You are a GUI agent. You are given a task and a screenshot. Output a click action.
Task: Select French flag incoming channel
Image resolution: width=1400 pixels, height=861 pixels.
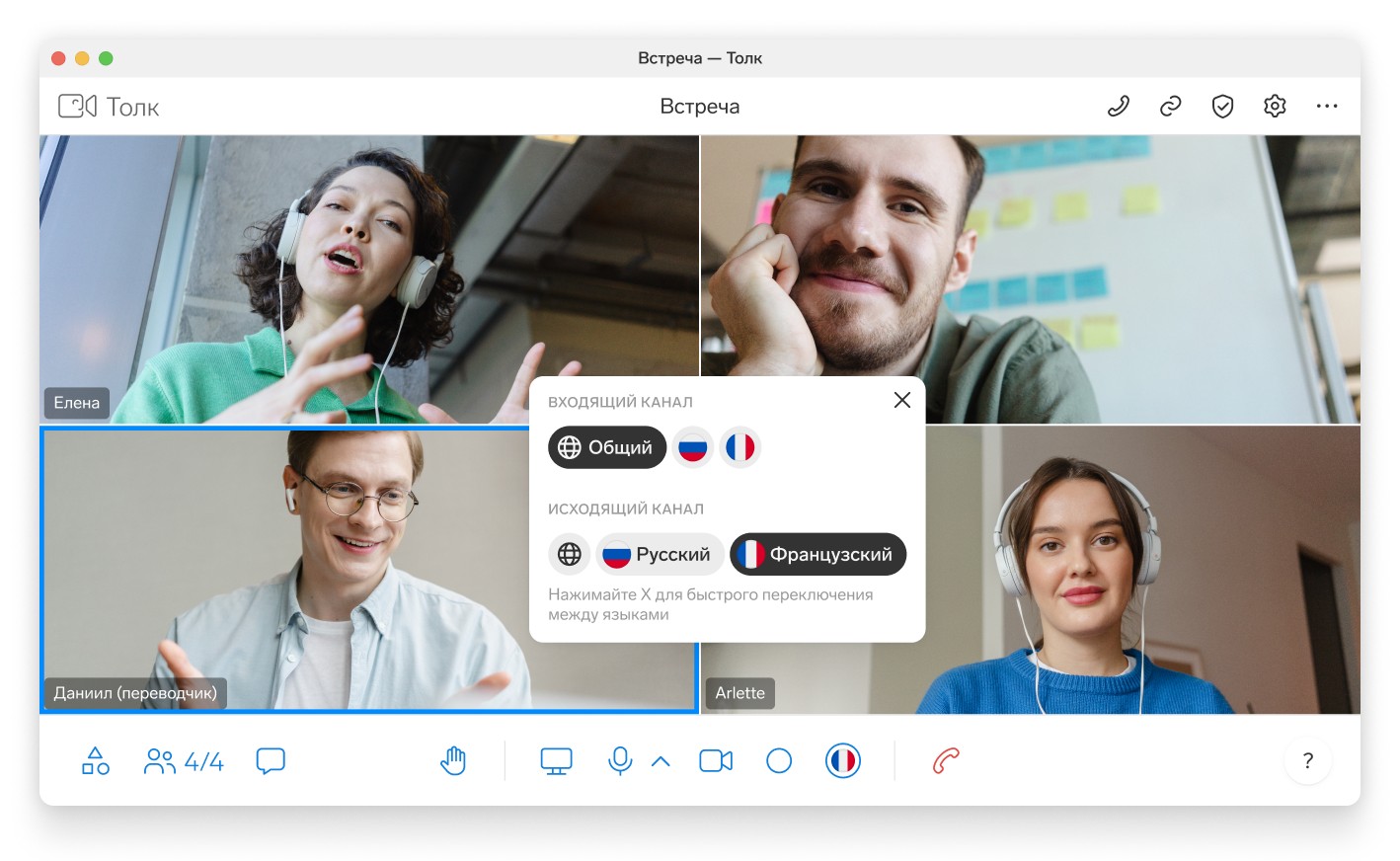(740, 447)
